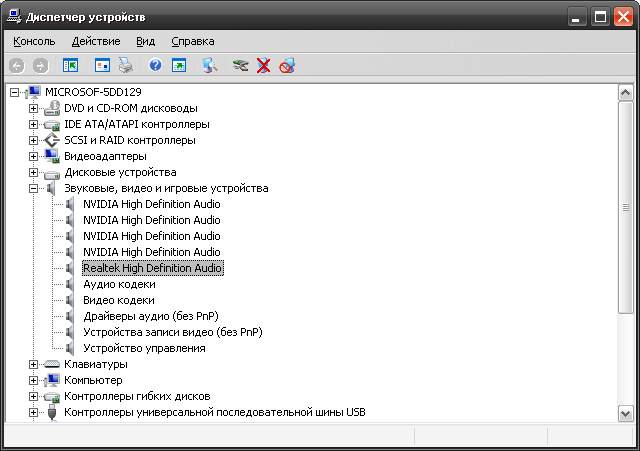Expand the DVD и CD-ROM дисководы node

click(33, 108)
